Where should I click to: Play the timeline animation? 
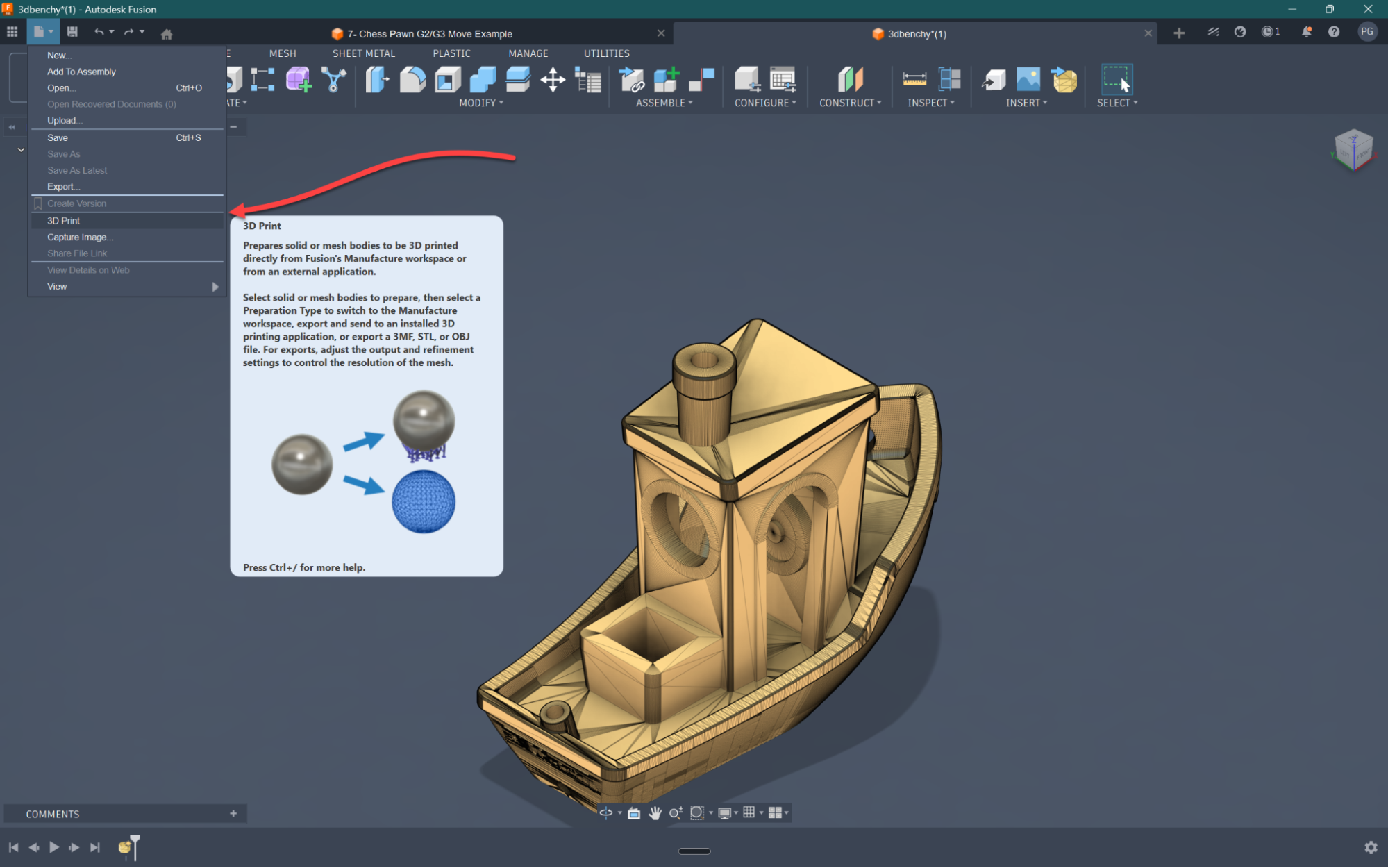[x=53, y=847]
